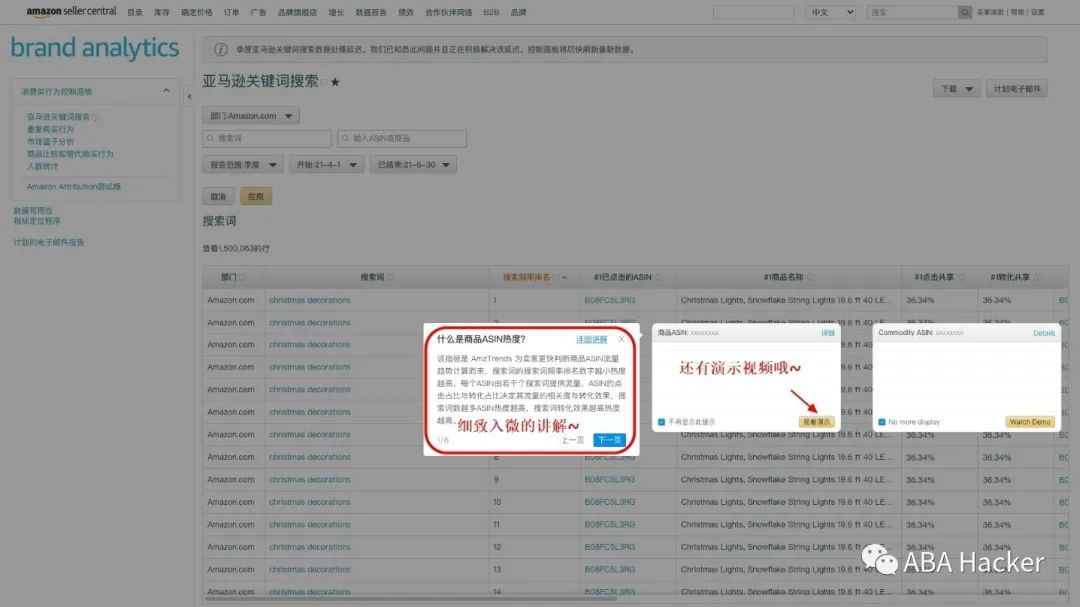1080x607 pixels.
Task: Click the info icon in 部门 column header
Action: coord(242,277)
